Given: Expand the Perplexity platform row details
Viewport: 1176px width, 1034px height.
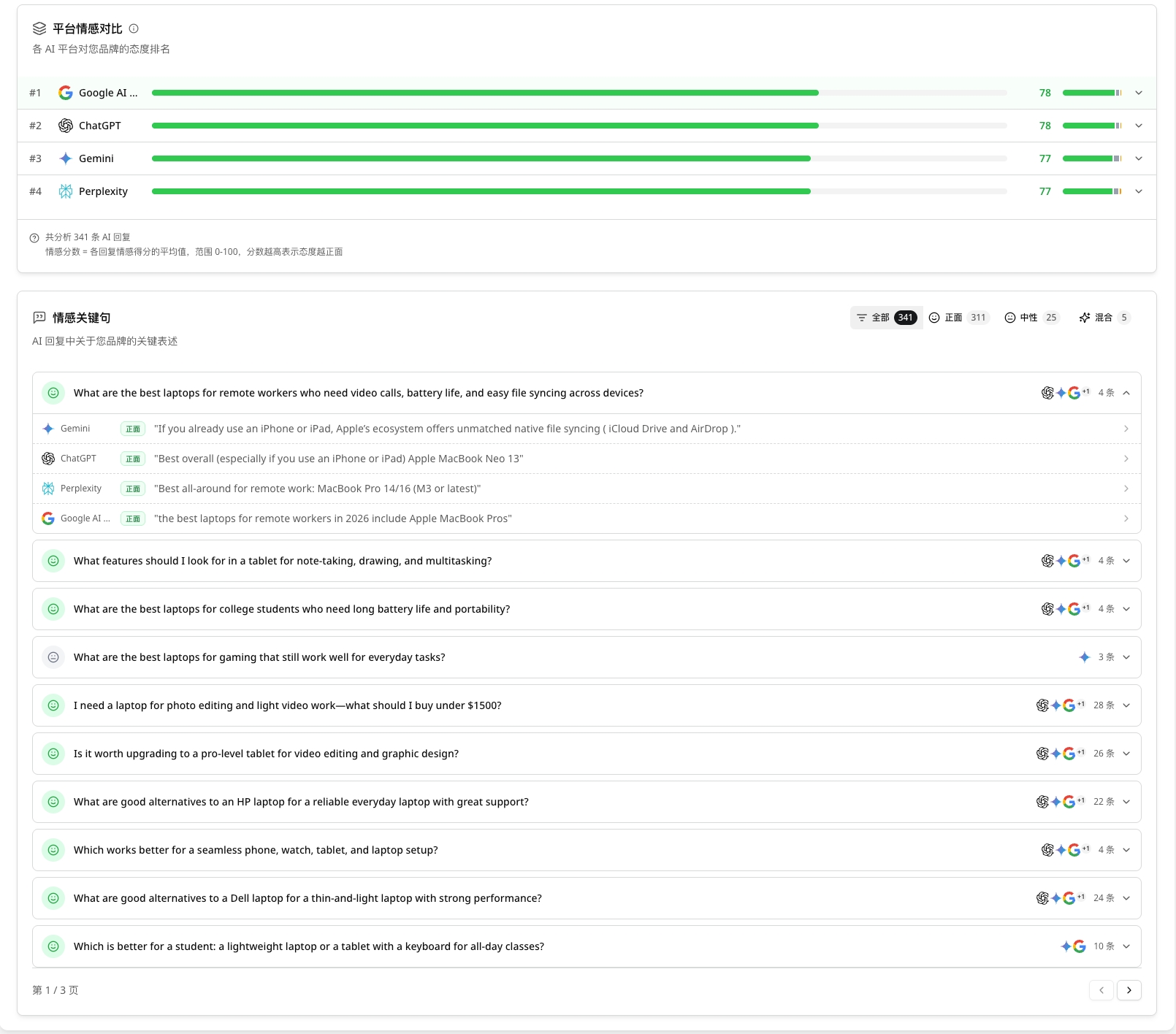Looking at the screenshot, I should click(1139, 191).
